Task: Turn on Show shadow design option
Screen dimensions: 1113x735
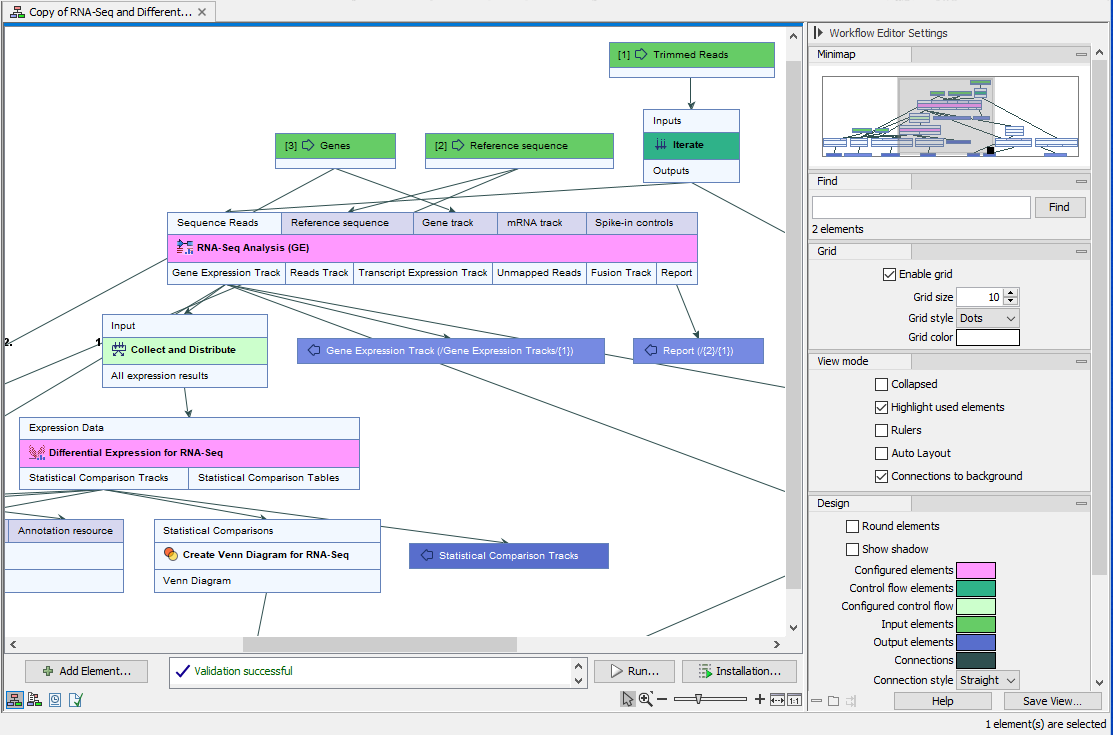Action: click(852, 548)
